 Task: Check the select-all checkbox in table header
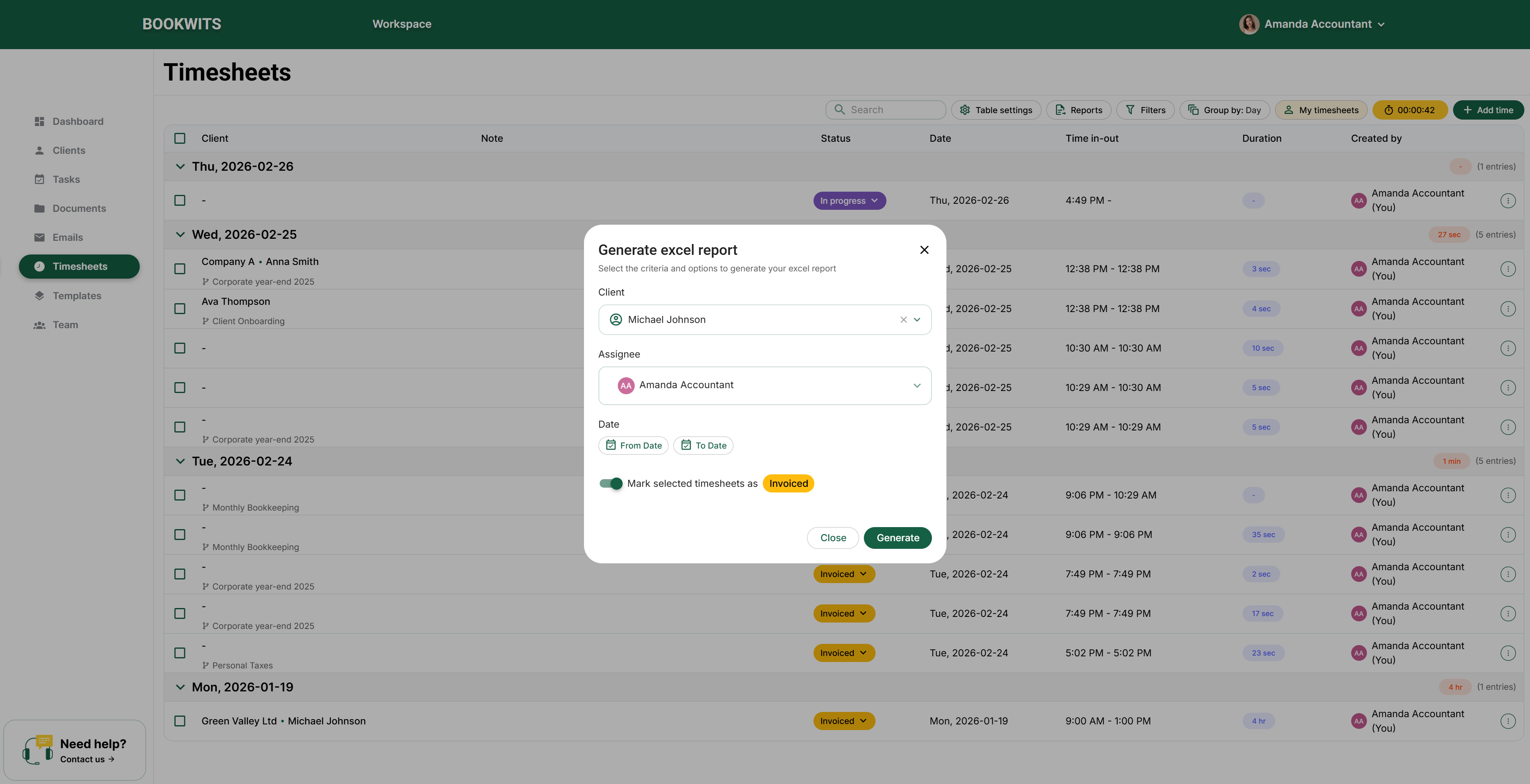coord(180,139)
